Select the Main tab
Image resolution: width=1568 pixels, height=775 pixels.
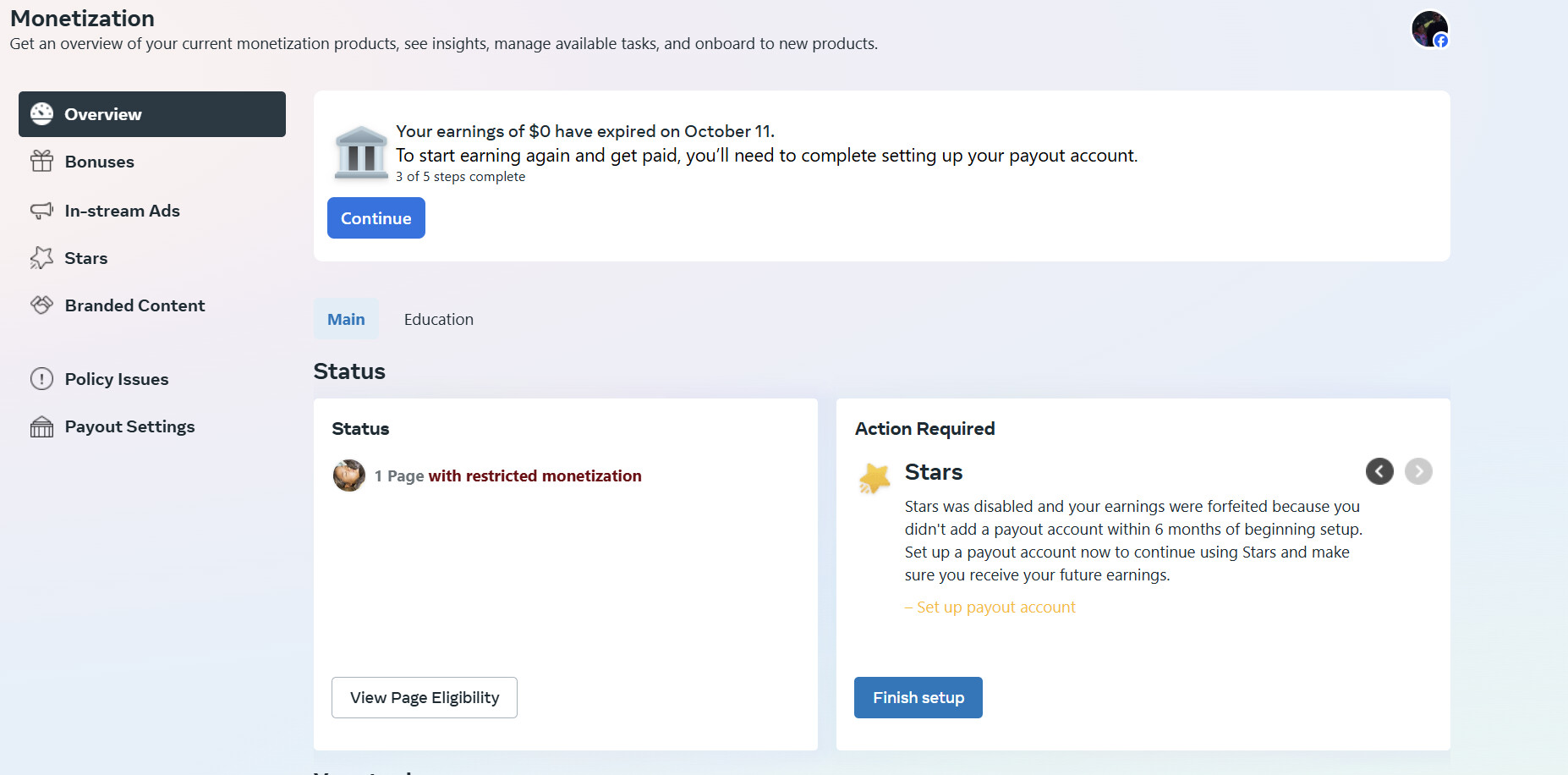pos(346,320)
